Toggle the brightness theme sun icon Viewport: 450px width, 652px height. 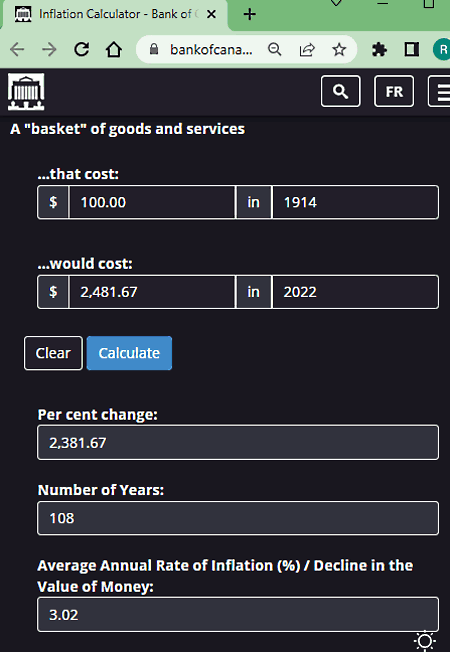(425, 641)
